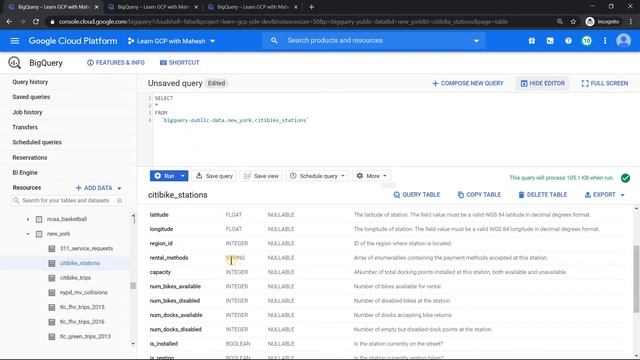Open Query history in sidebar

pyautogui.click(x=30, y=82)
